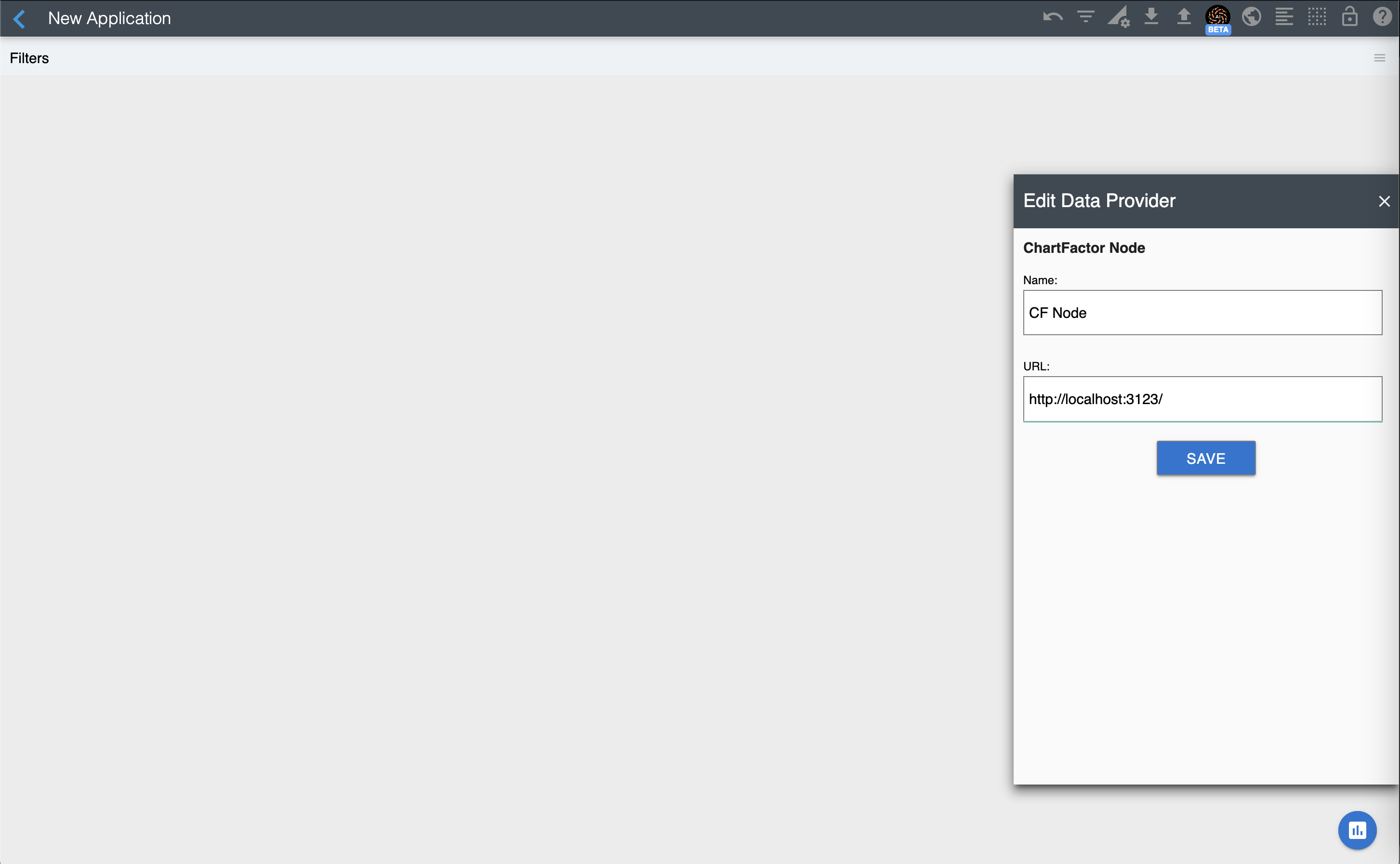Click the text-align lines icon
This screenshot has width=1400, height=864.
pos(1284,17)
